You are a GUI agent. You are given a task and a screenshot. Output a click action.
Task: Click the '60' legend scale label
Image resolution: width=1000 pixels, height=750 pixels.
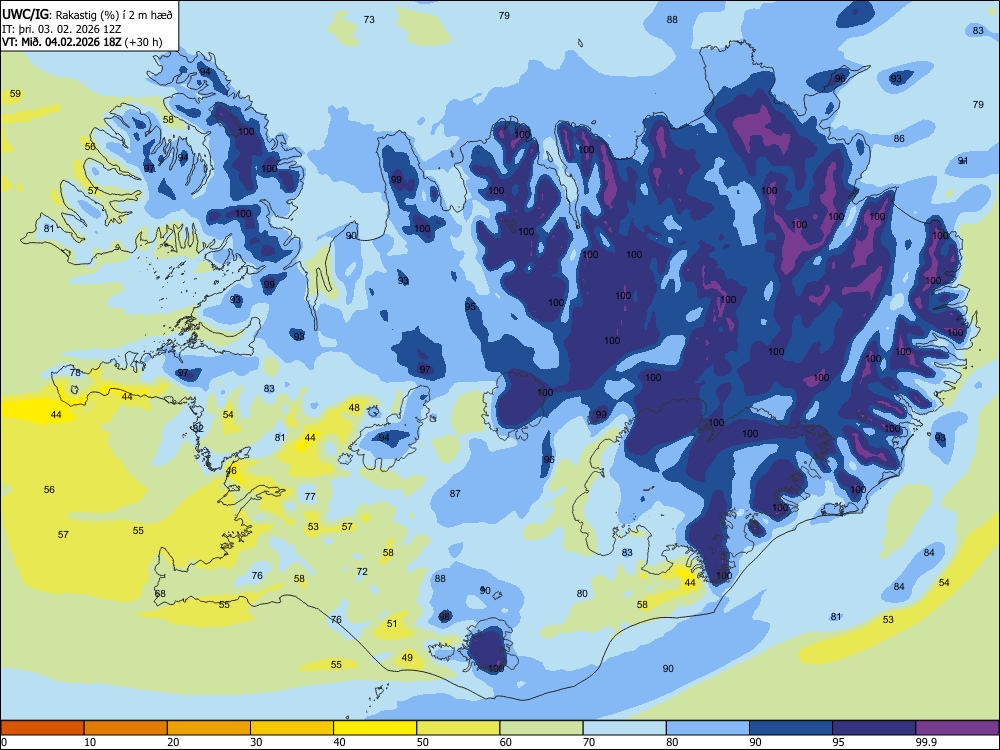coord(506,742)
